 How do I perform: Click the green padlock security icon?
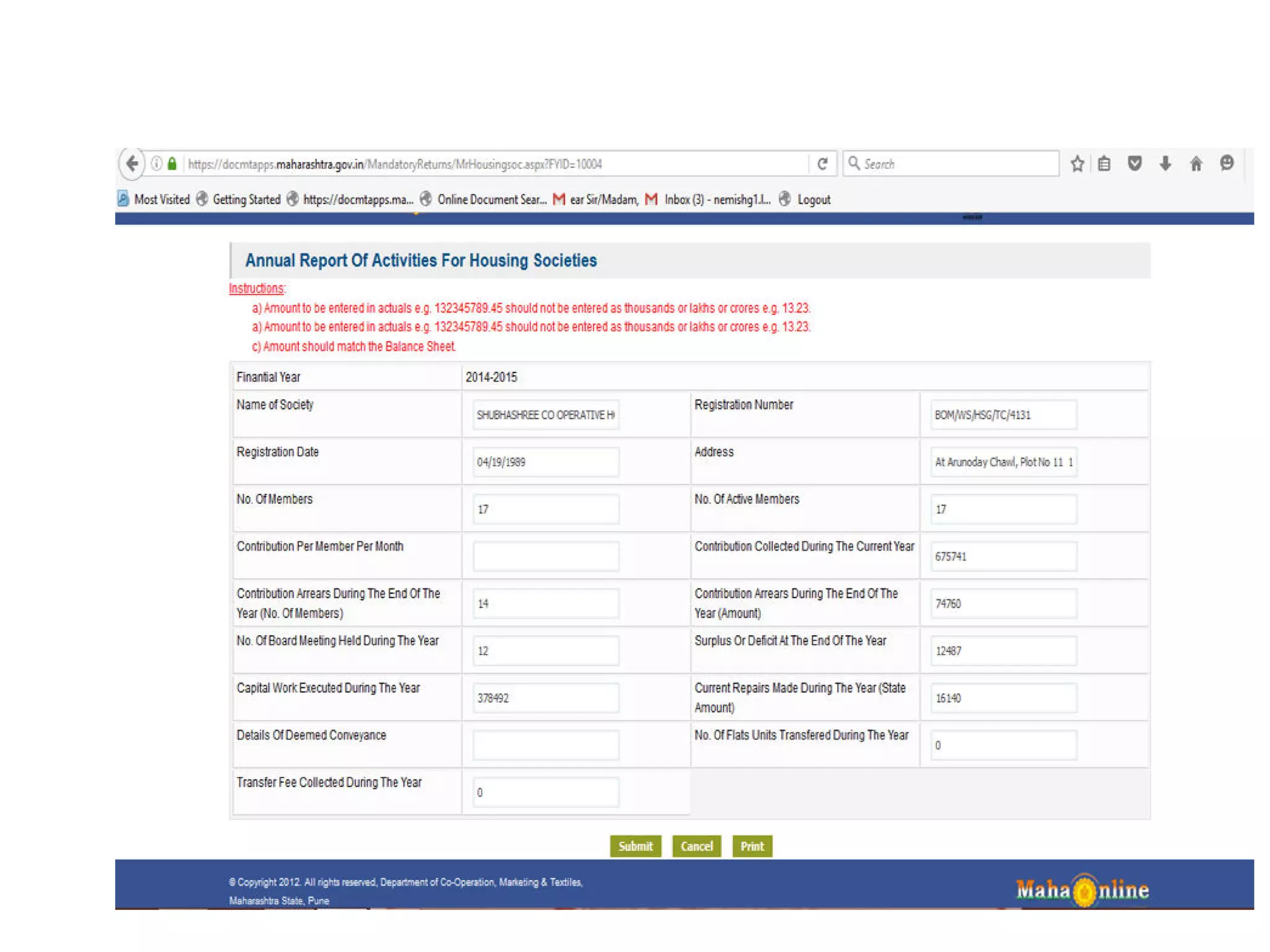[172, 164]
